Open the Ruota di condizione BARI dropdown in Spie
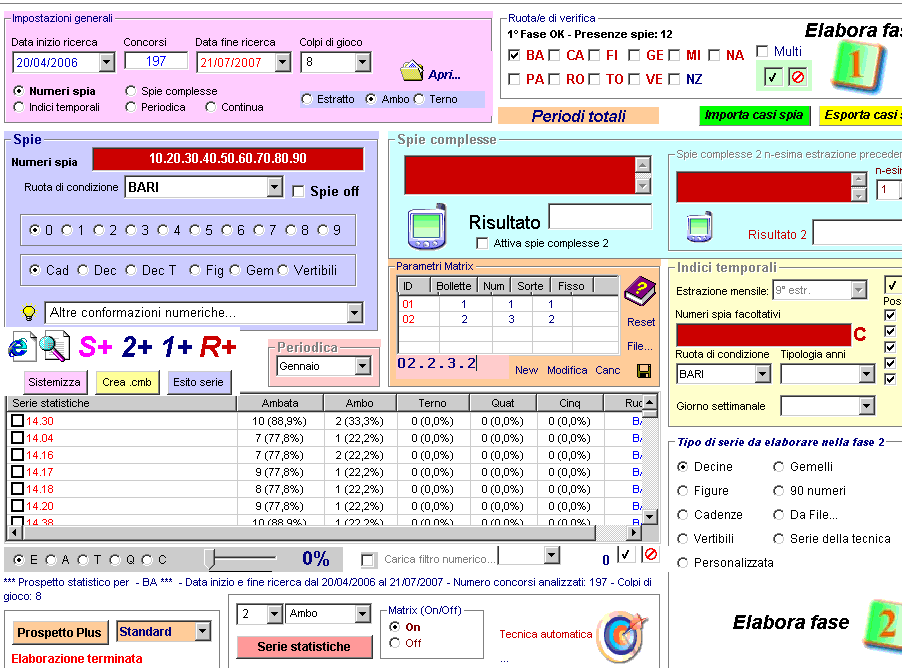Image resolution: width=902 pixels, height=668 pixels. tap(274, 187)
